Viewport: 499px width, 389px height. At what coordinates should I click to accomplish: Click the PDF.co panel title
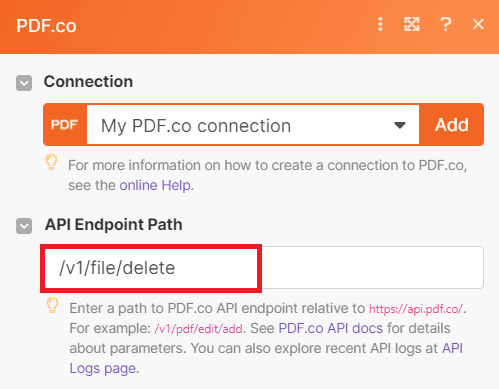coord(46,26)
